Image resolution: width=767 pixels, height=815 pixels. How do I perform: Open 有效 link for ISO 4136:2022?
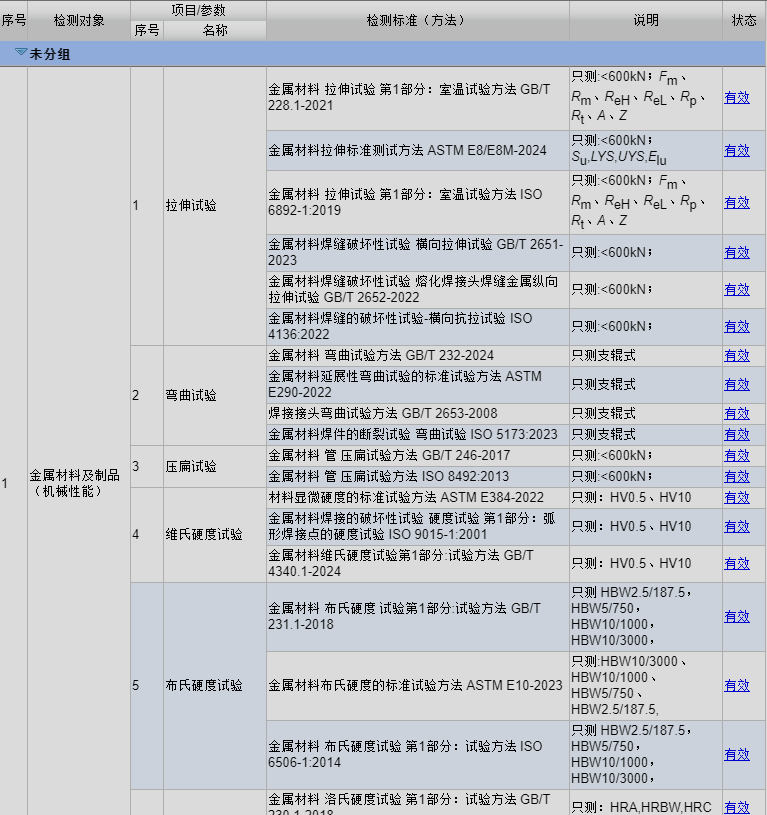pos(737,326)
